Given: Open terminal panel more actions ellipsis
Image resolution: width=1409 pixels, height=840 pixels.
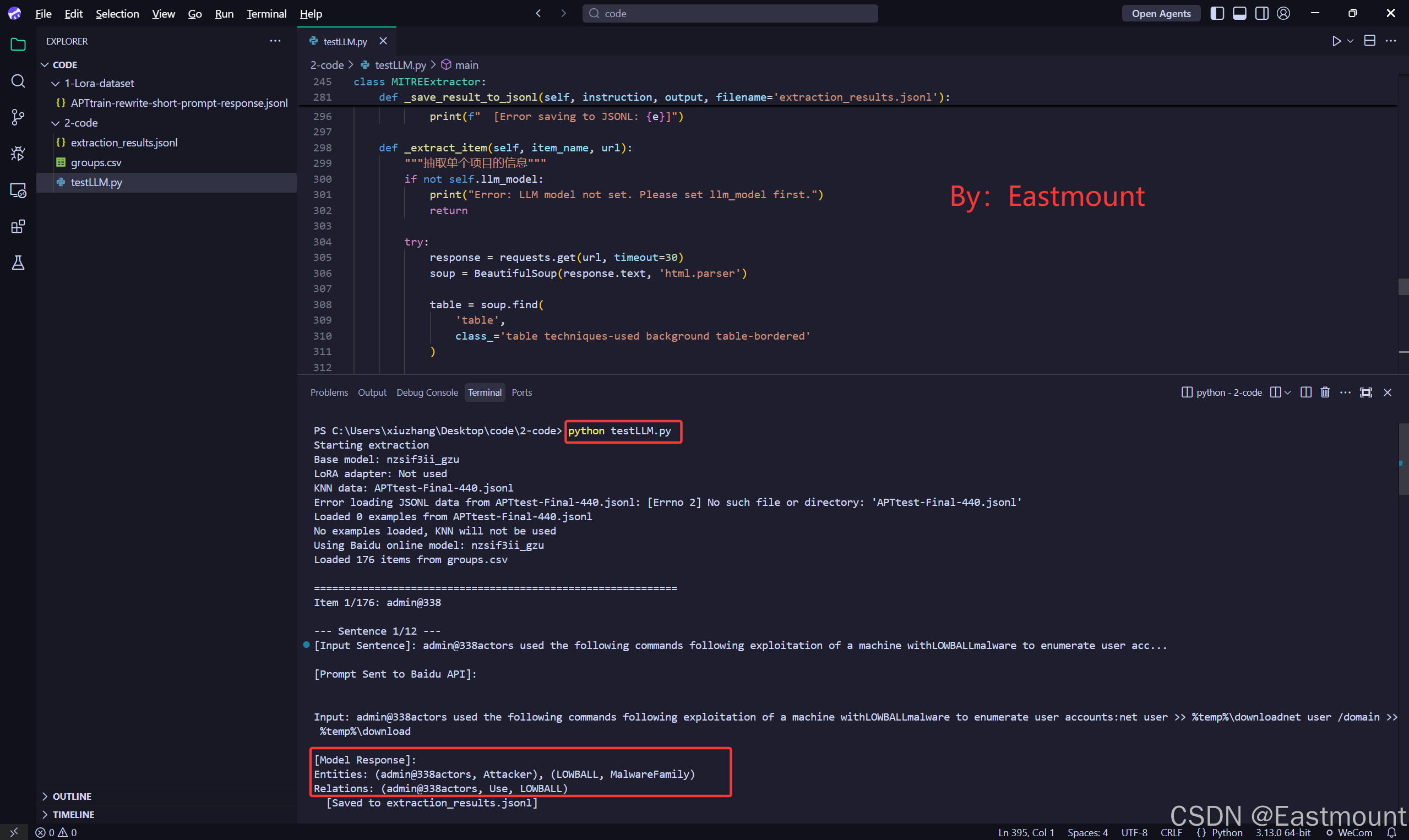Looking at the screenshot, I should 1346,392.
